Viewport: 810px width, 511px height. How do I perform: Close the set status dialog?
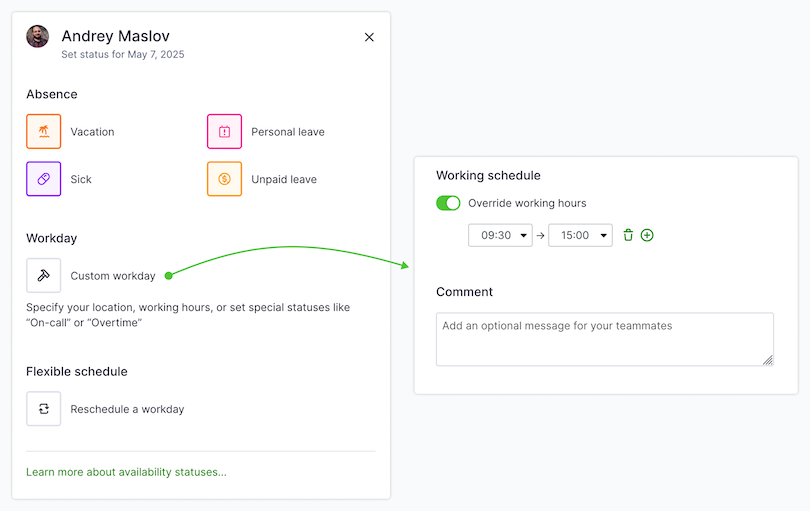point(369,37)
